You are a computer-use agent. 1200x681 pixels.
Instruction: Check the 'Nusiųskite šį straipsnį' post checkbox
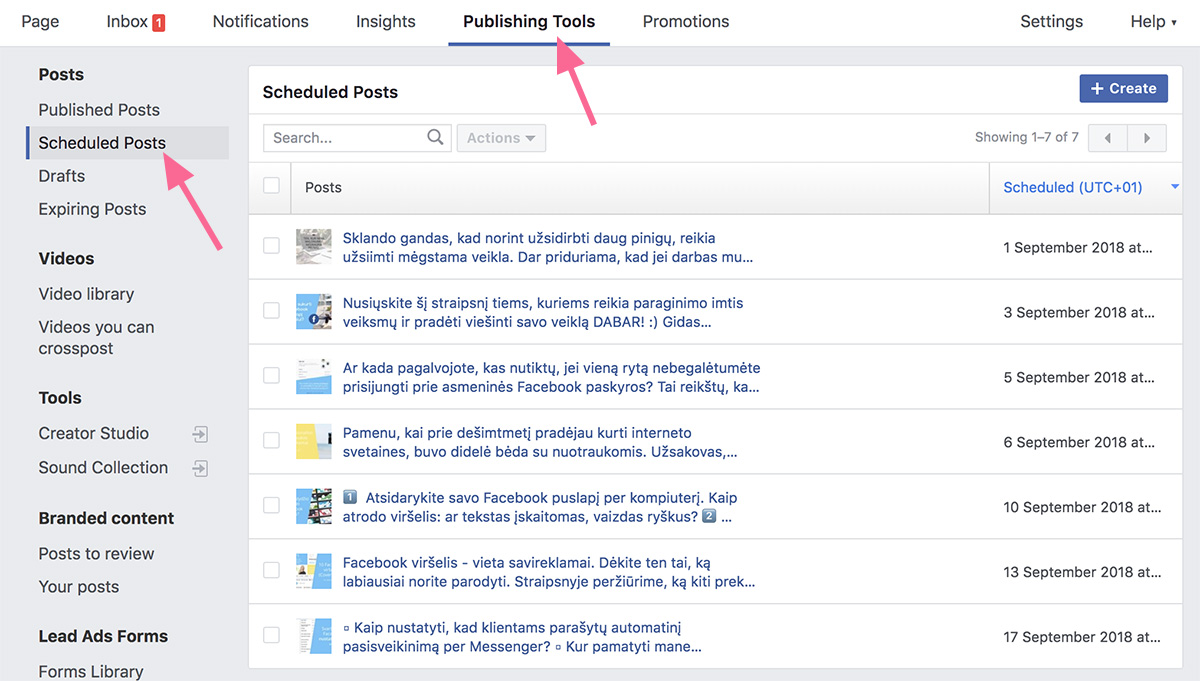coord(271,311)
